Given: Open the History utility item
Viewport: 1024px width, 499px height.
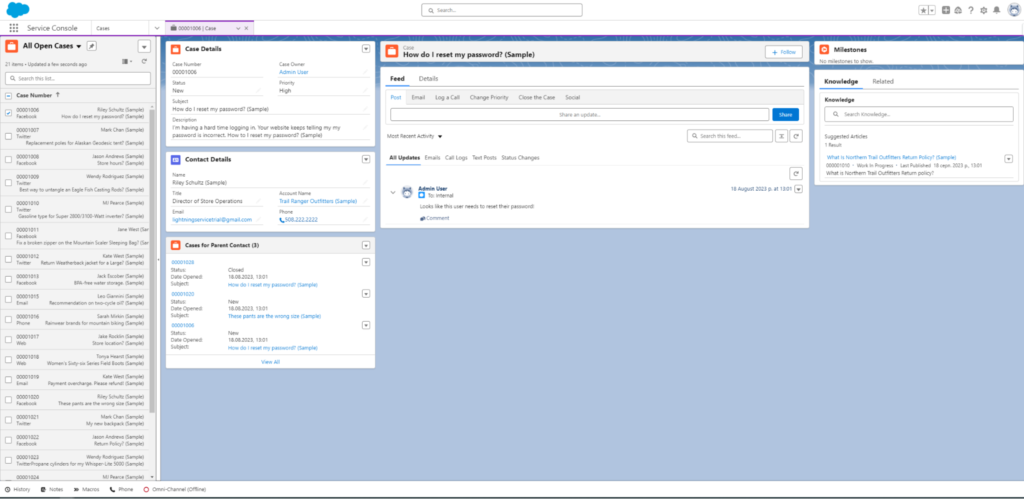Looking at the screenshot, I should (x=17, y=490).
